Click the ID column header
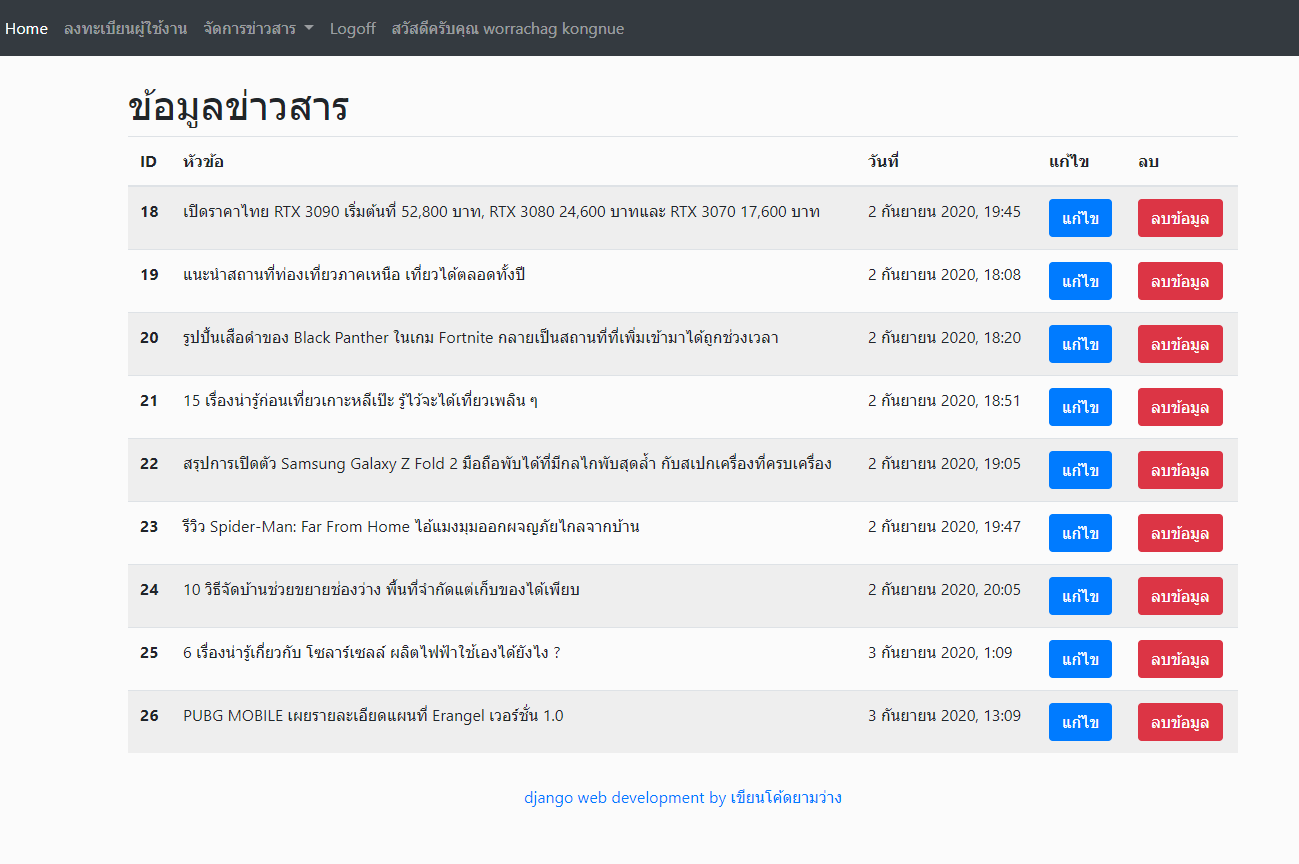 click(148, 161)
